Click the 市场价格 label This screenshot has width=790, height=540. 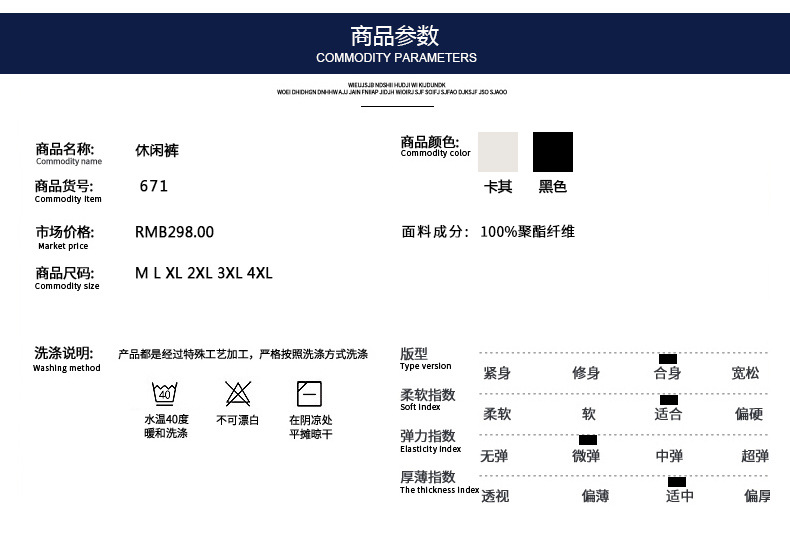click(64, 232)
